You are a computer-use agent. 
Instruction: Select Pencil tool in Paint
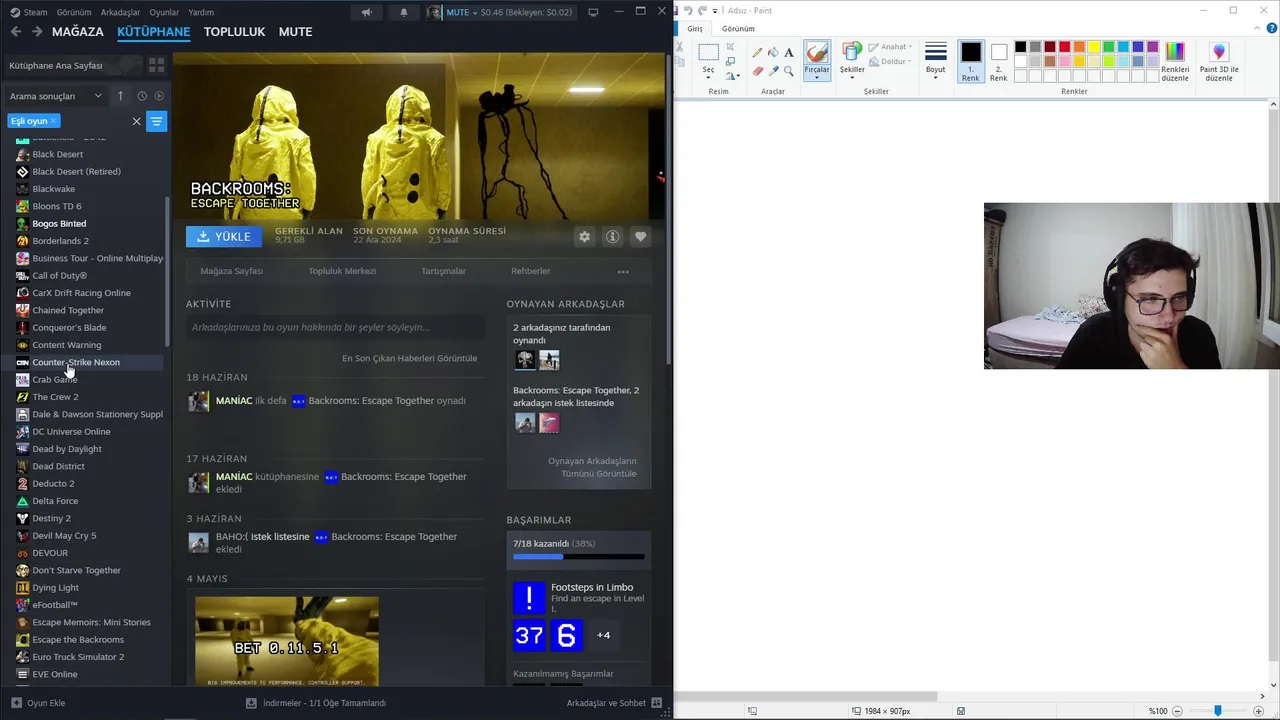coord(757,52)
